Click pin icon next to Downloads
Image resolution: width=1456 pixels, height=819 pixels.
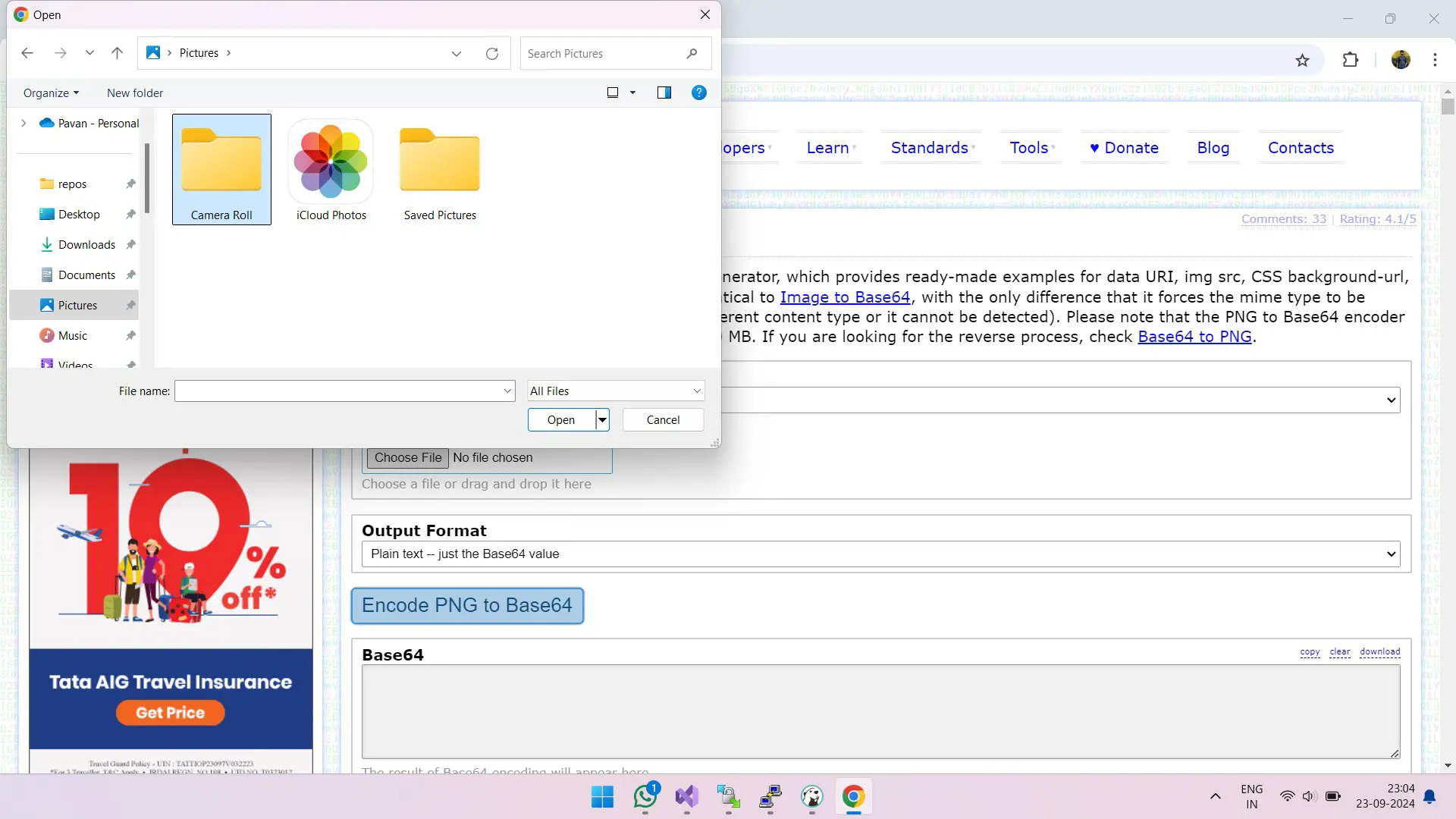[x=130, y=244]
